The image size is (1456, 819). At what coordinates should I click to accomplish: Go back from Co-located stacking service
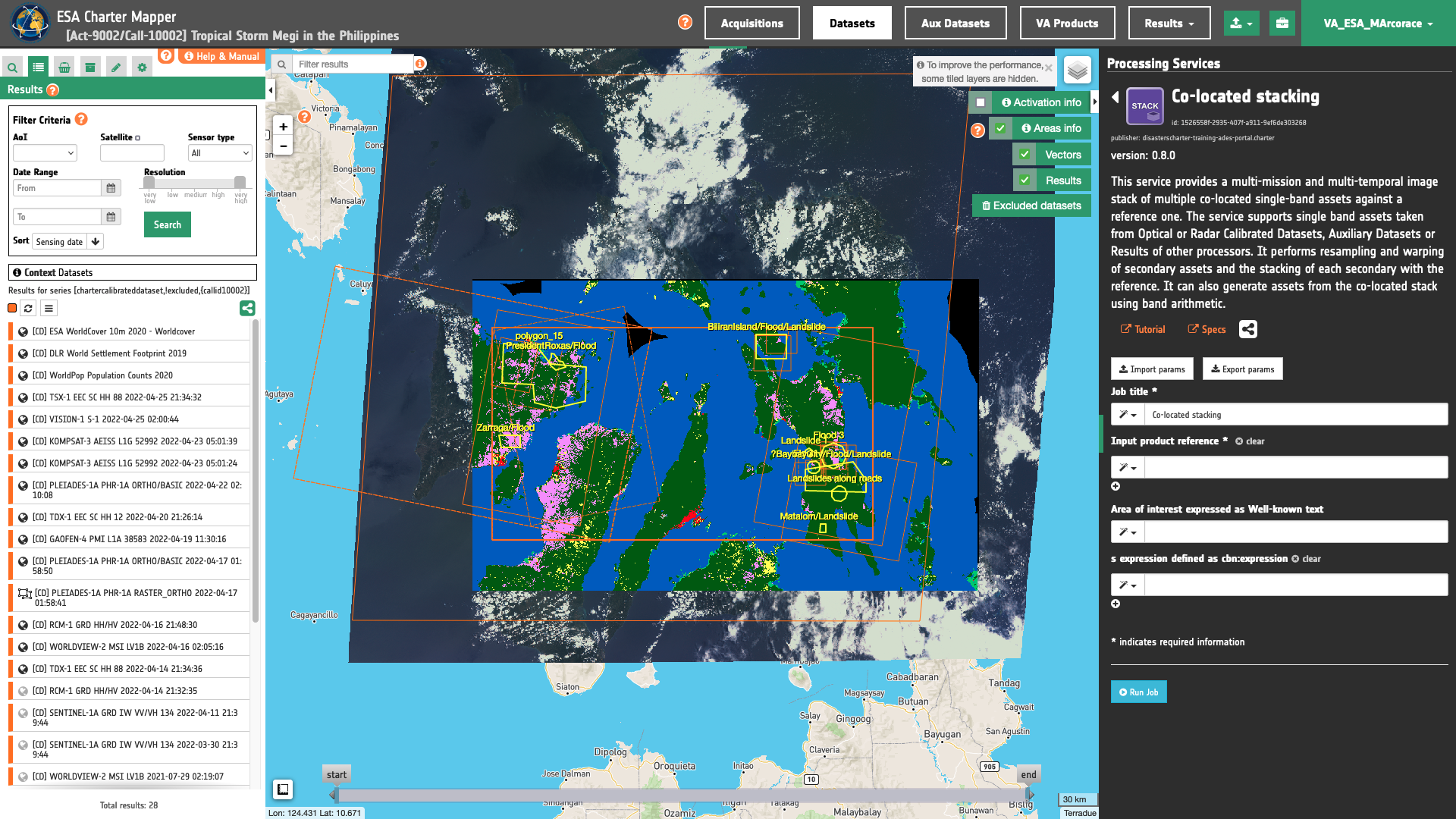[1116, 97]
